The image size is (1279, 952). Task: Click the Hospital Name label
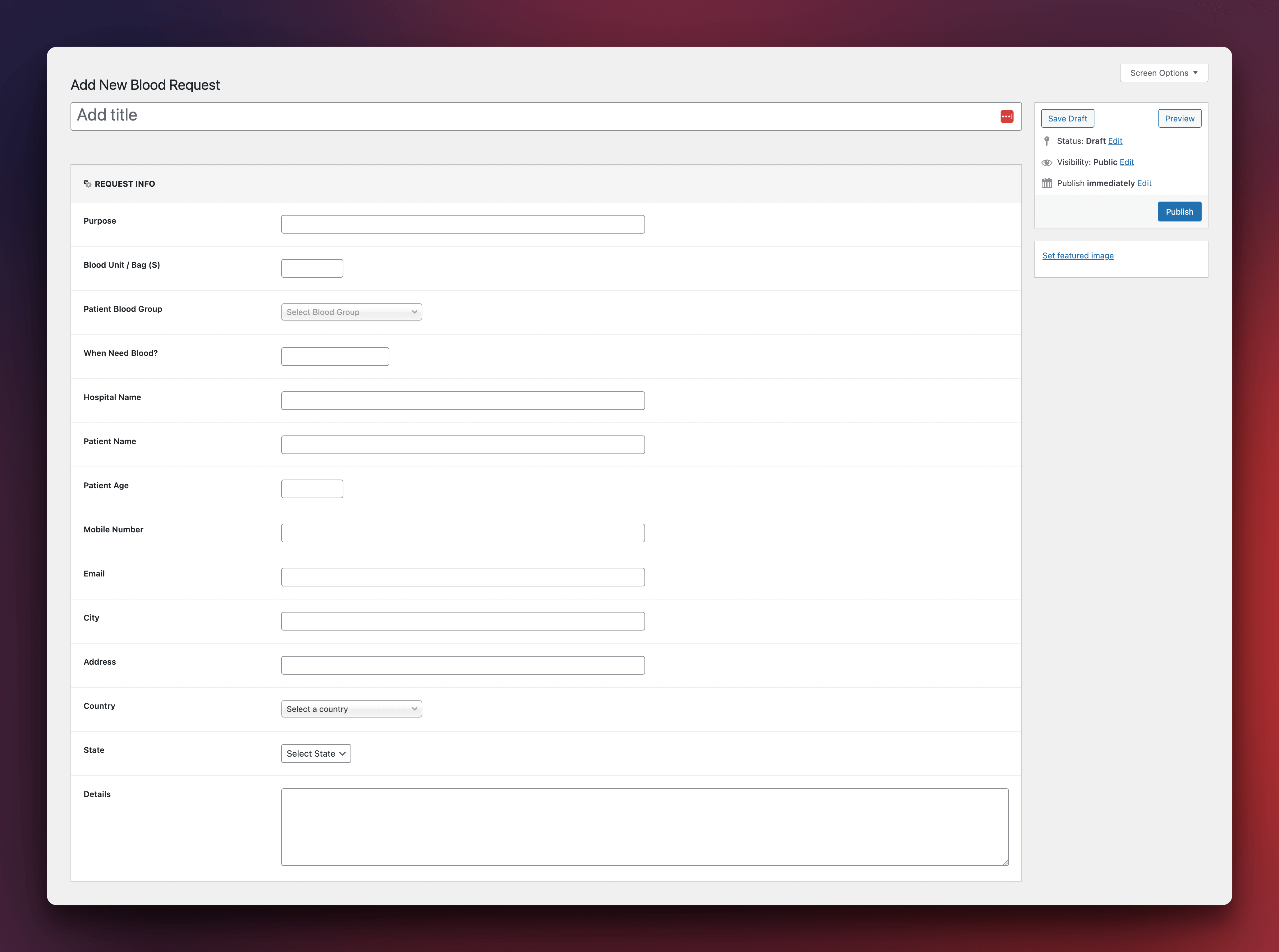click(x=112, y=398)
